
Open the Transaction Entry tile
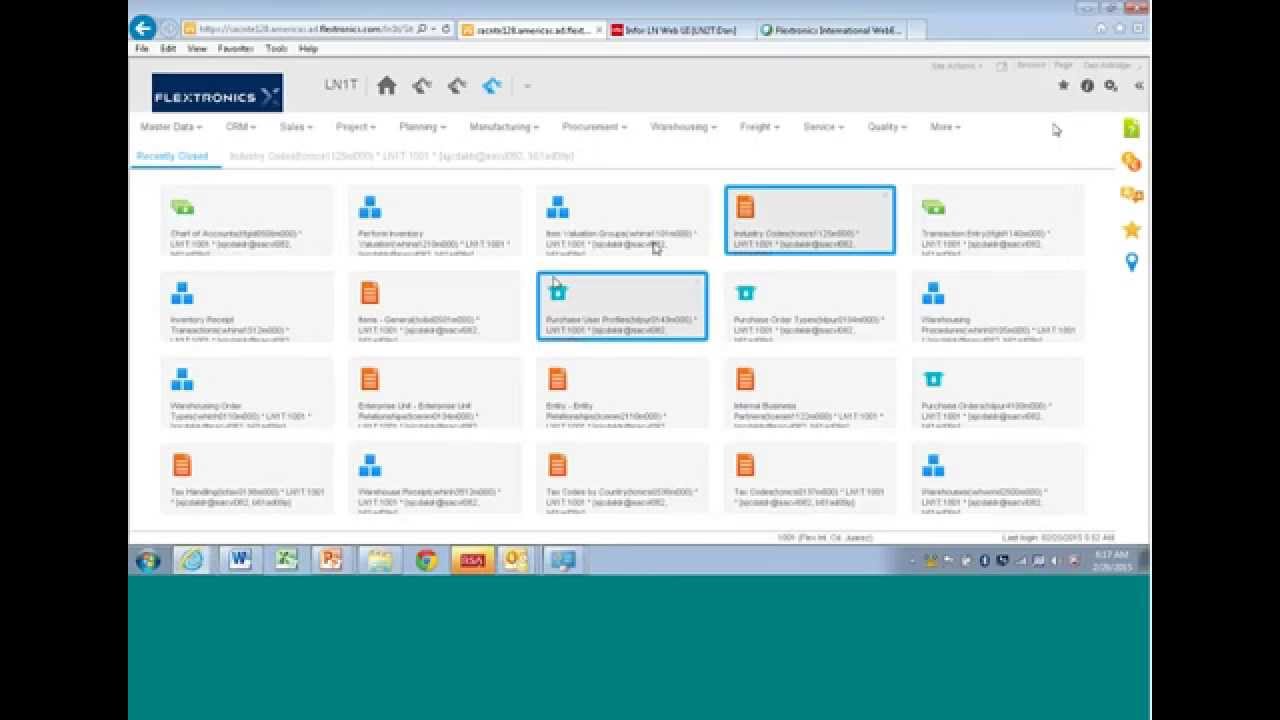[998, 220]
